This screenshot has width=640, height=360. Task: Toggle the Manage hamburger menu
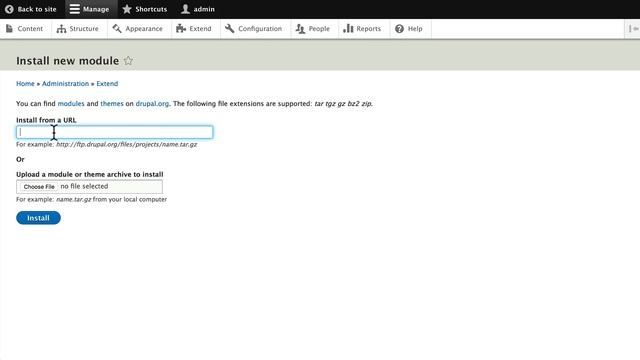pos(74,9)
